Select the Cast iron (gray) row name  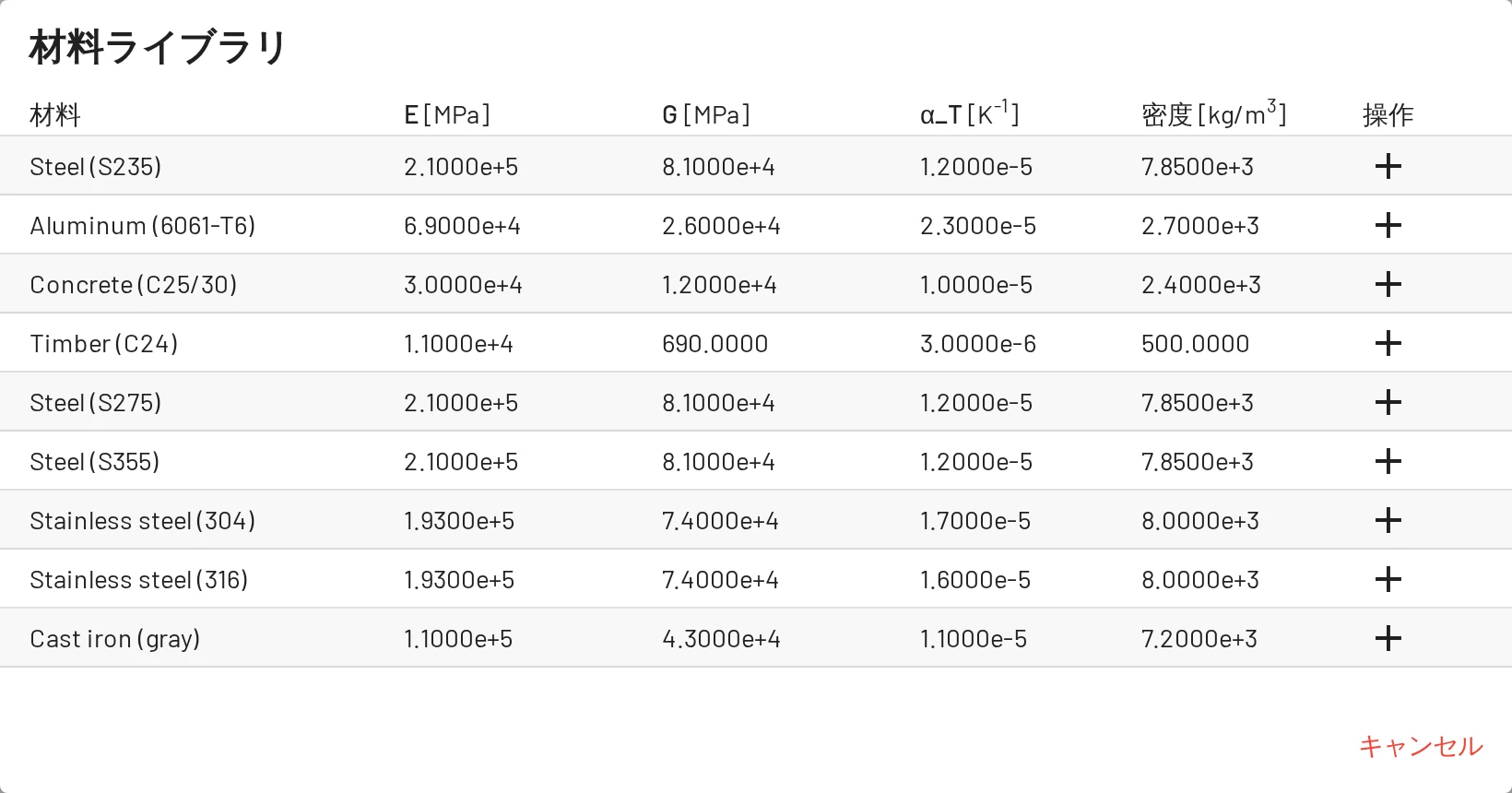pyautogui.click(x=115, y=639)
